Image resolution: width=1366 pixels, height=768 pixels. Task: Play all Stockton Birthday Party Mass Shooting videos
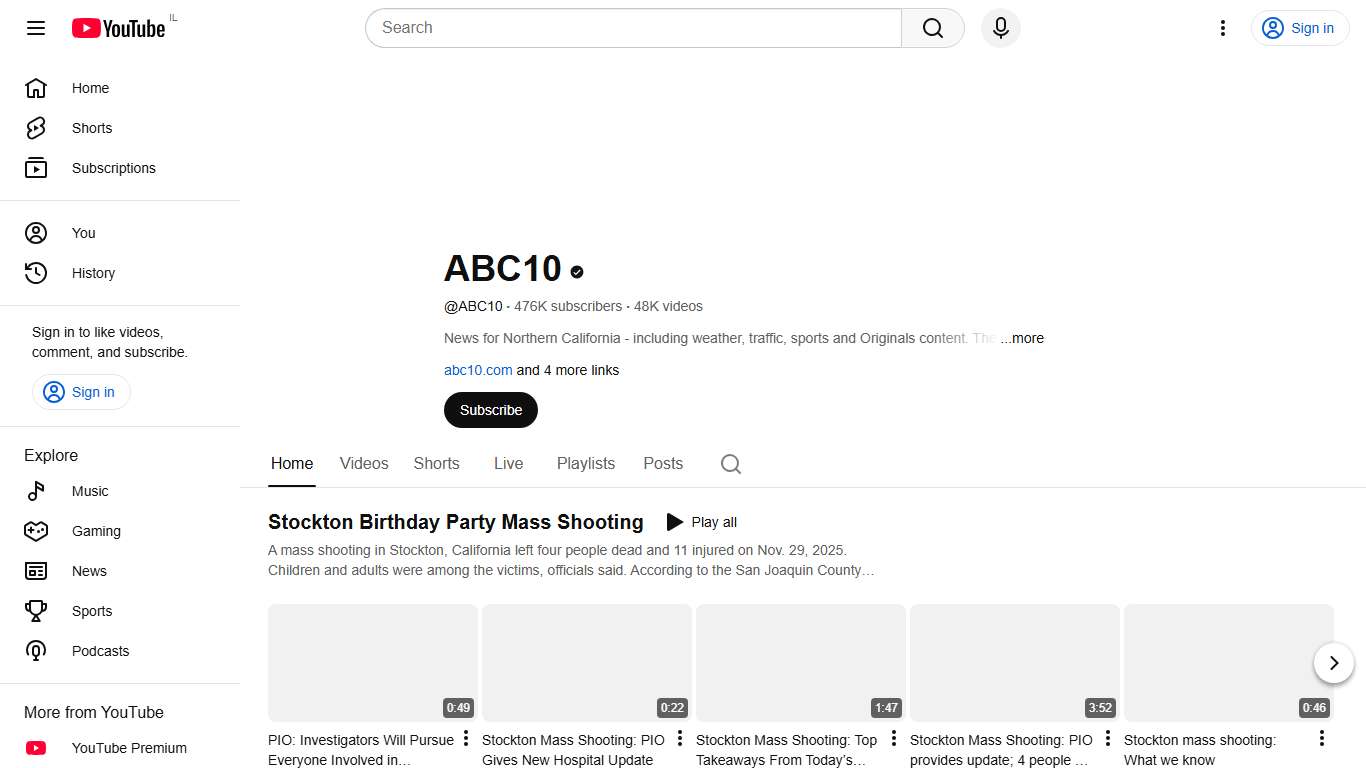701,522
